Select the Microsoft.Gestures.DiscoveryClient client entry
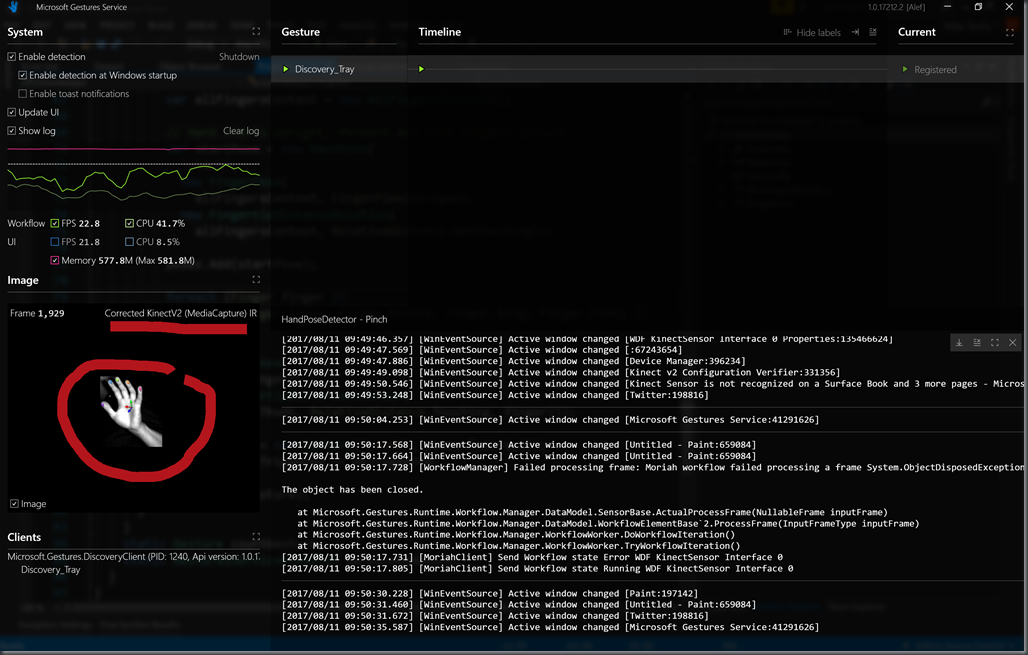Viewport: 1028px width, 655px height. pyautogui.click(x=133, y=557)
